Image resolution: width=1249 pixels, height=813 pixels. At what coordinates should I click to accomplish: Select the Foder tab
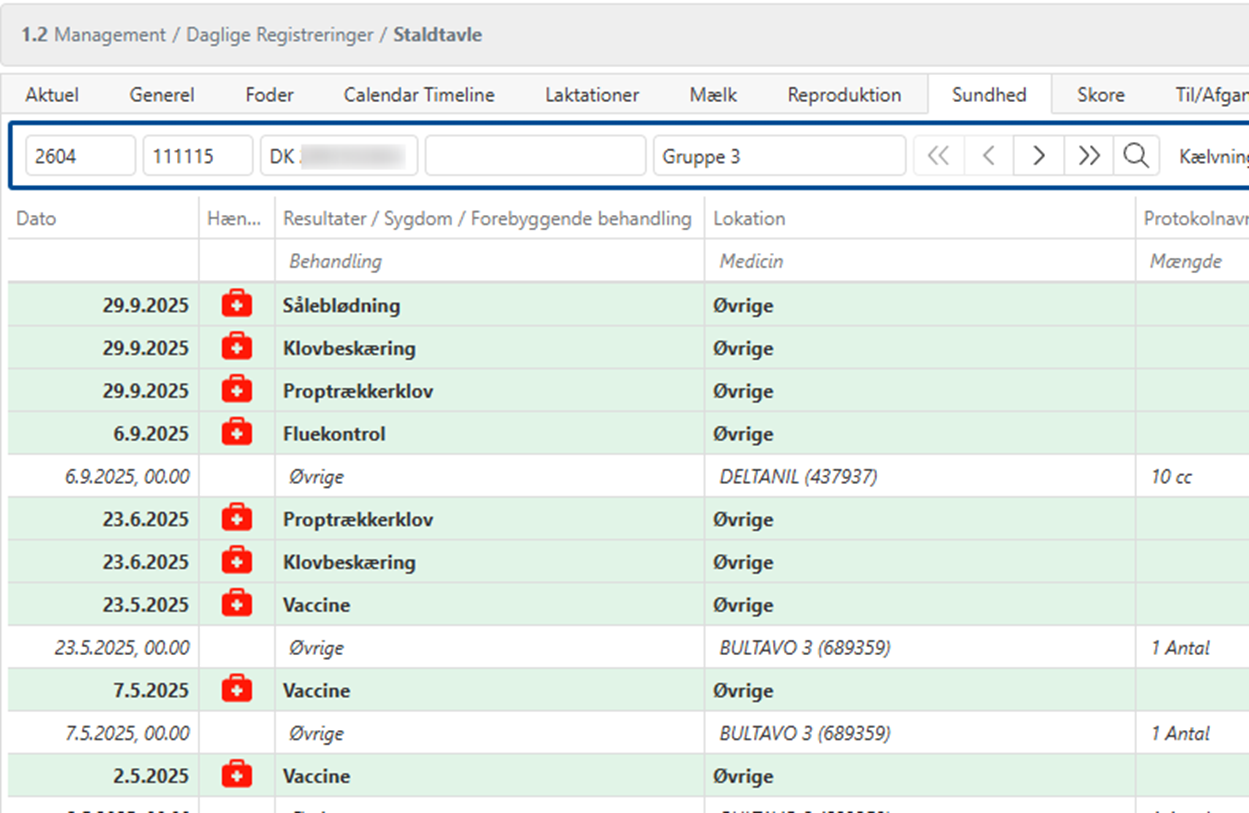(269, 95)
